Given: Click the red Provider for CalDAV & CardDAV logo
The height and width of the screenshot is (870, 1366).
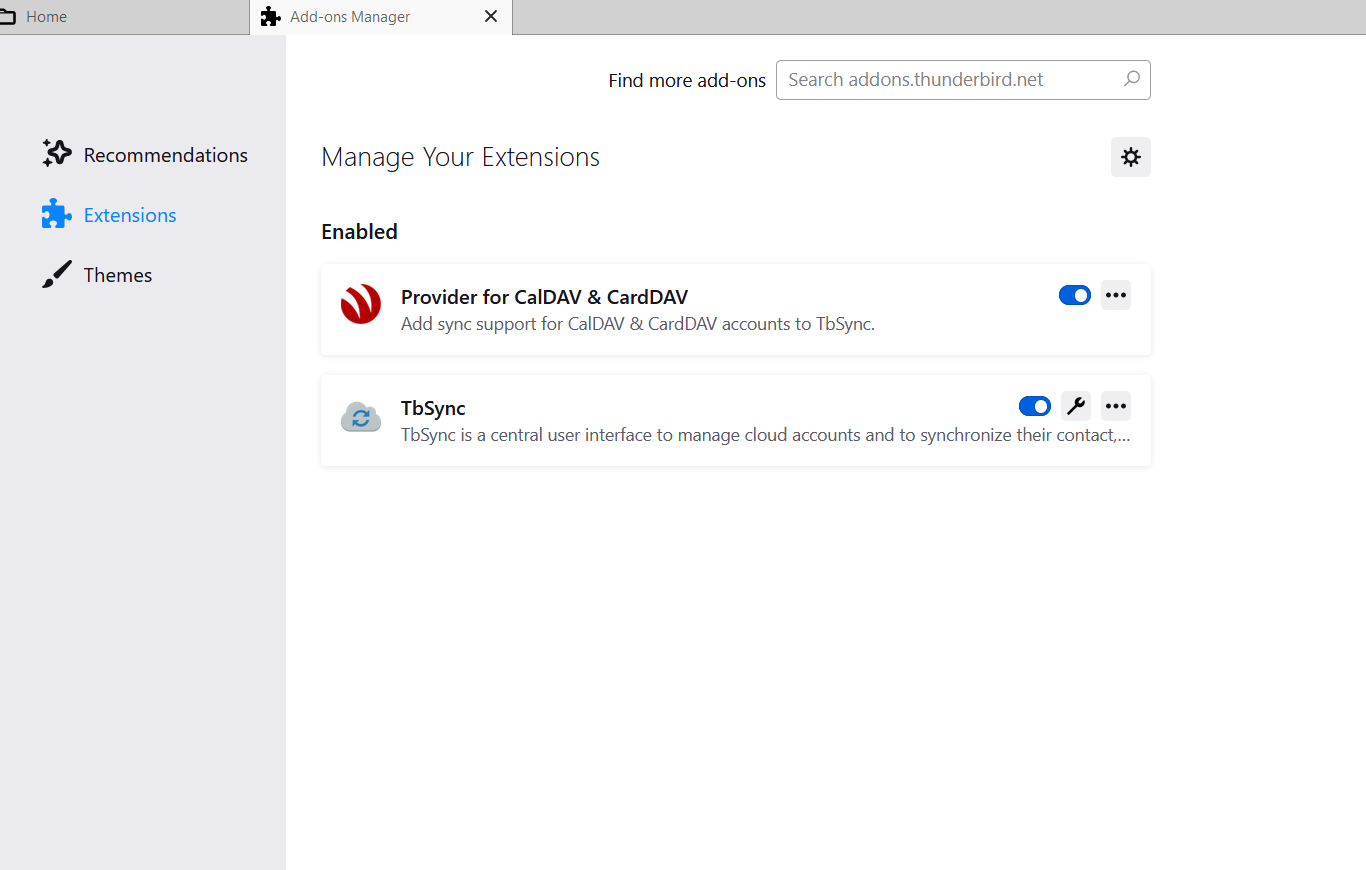Looking at the screenshot, I should [361, 304].
